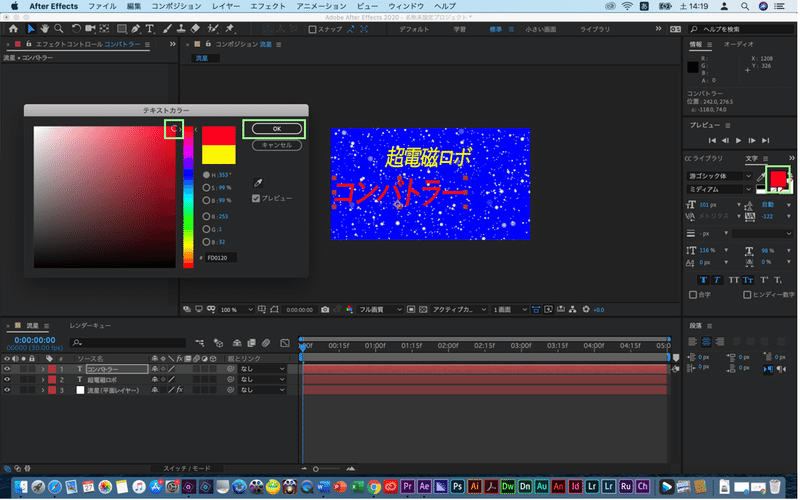The image size is (800, 500).
Task: Enable the ヒンディー数字 checkbox
Action: click(x=747, y=295)
